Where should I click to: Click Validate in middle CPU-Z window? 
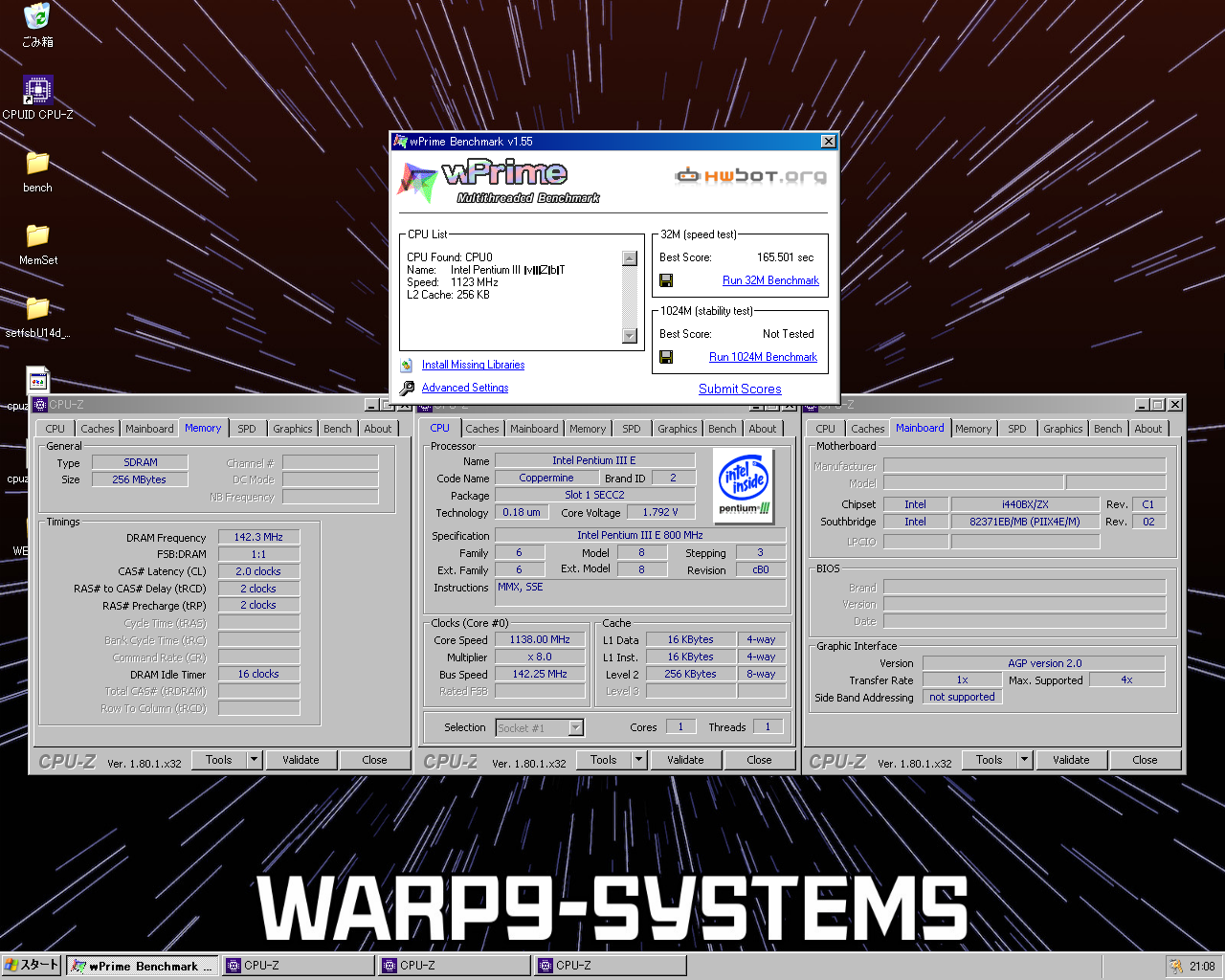pyautogui.click(x=685, y=760)
